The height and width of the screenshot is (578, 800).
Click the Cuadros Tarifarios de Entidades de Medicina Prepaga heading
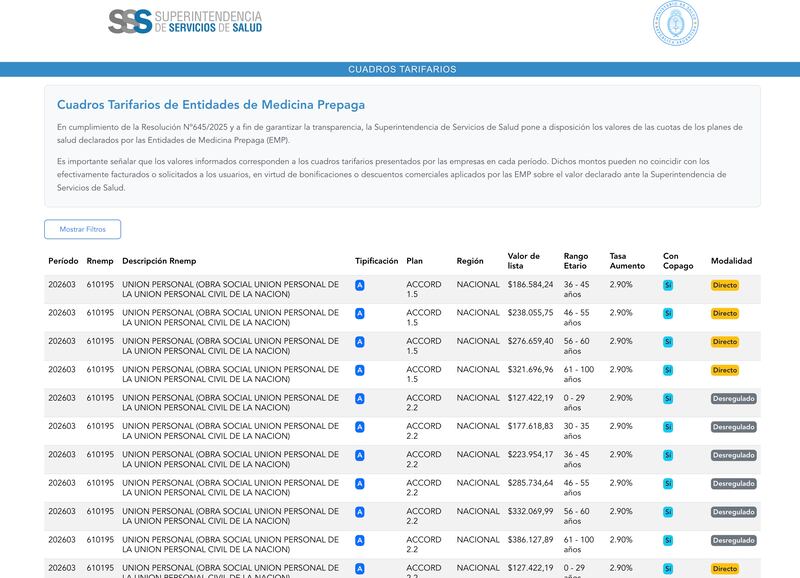point(211,105)
